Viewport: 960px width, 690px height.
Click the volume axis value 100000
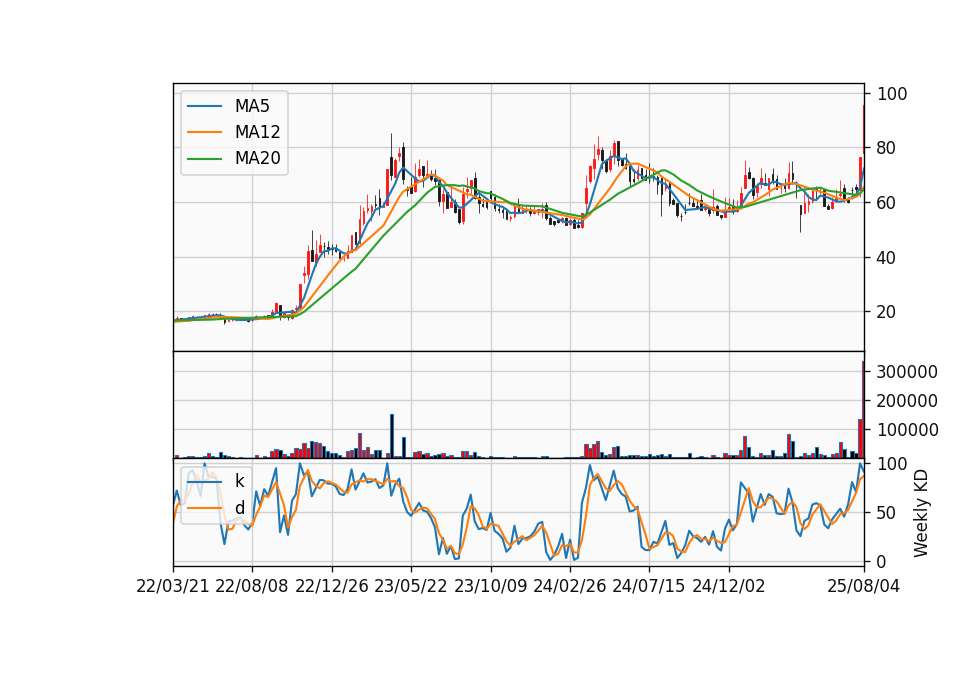tap(907, 430)
